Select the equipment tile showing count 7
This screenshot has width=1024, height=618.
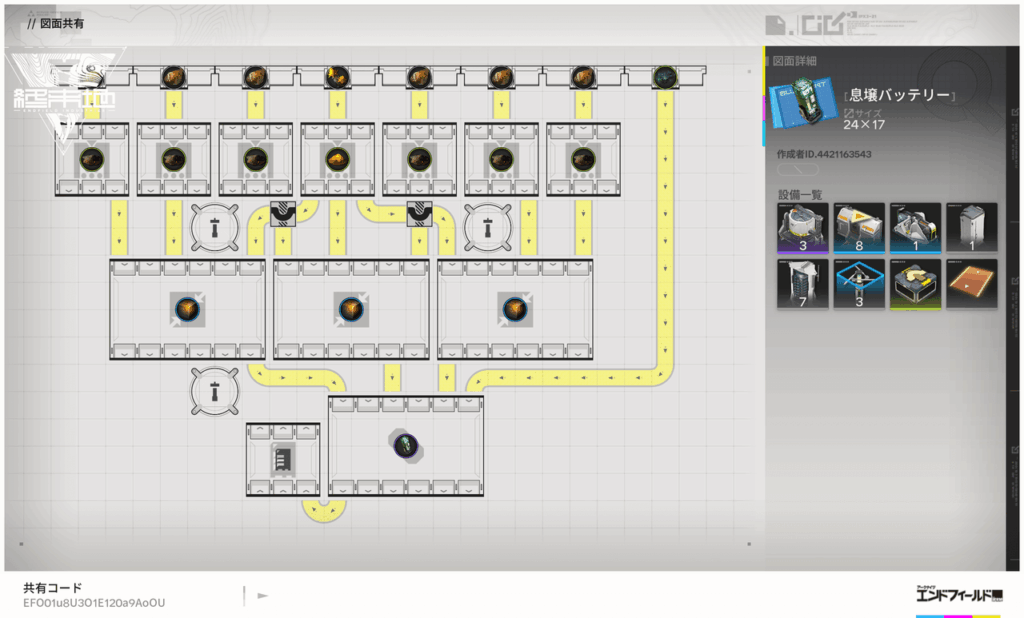pos(803,284)
